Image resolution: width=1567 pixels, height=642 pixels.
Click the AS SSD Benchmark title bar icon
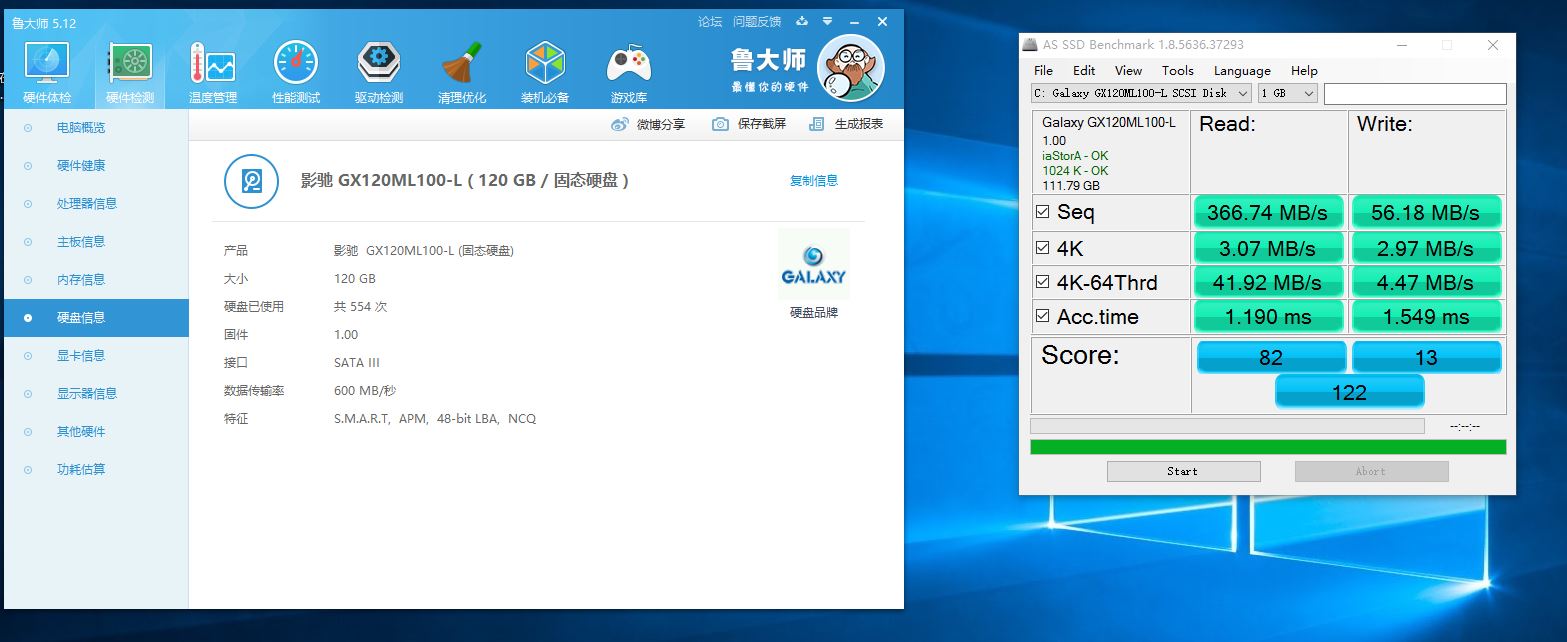(x=1030, y=45)
